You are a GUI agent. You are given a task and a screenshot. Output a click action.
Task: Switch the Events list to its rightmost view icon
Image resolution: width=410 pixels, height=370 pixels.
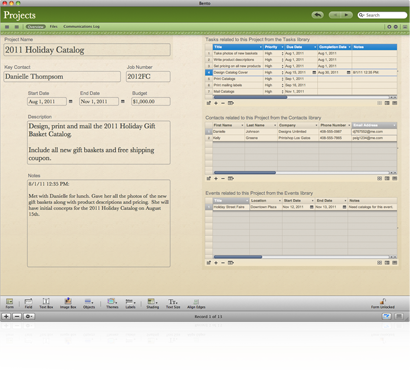pyautogui.click(x=395, y=263)
